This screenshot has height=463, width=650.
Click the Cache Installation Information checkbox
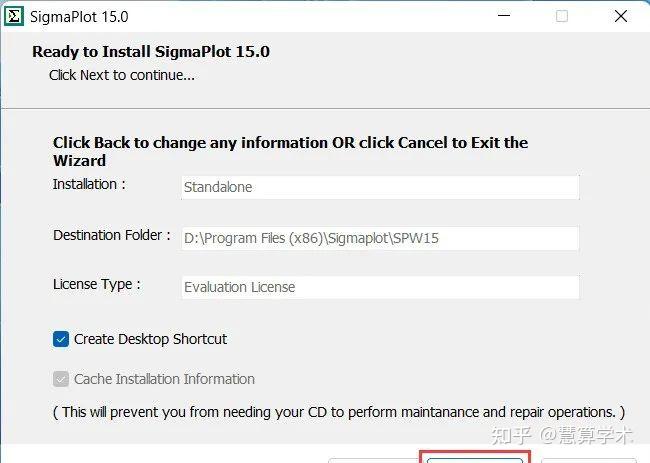click(x=61, y=379)
